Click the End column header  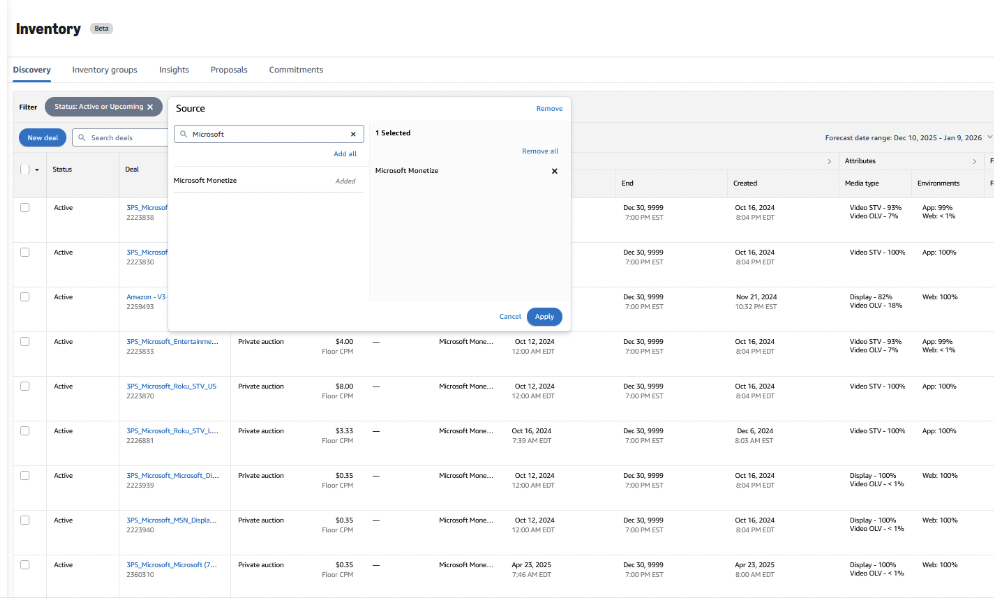point(627,183)
